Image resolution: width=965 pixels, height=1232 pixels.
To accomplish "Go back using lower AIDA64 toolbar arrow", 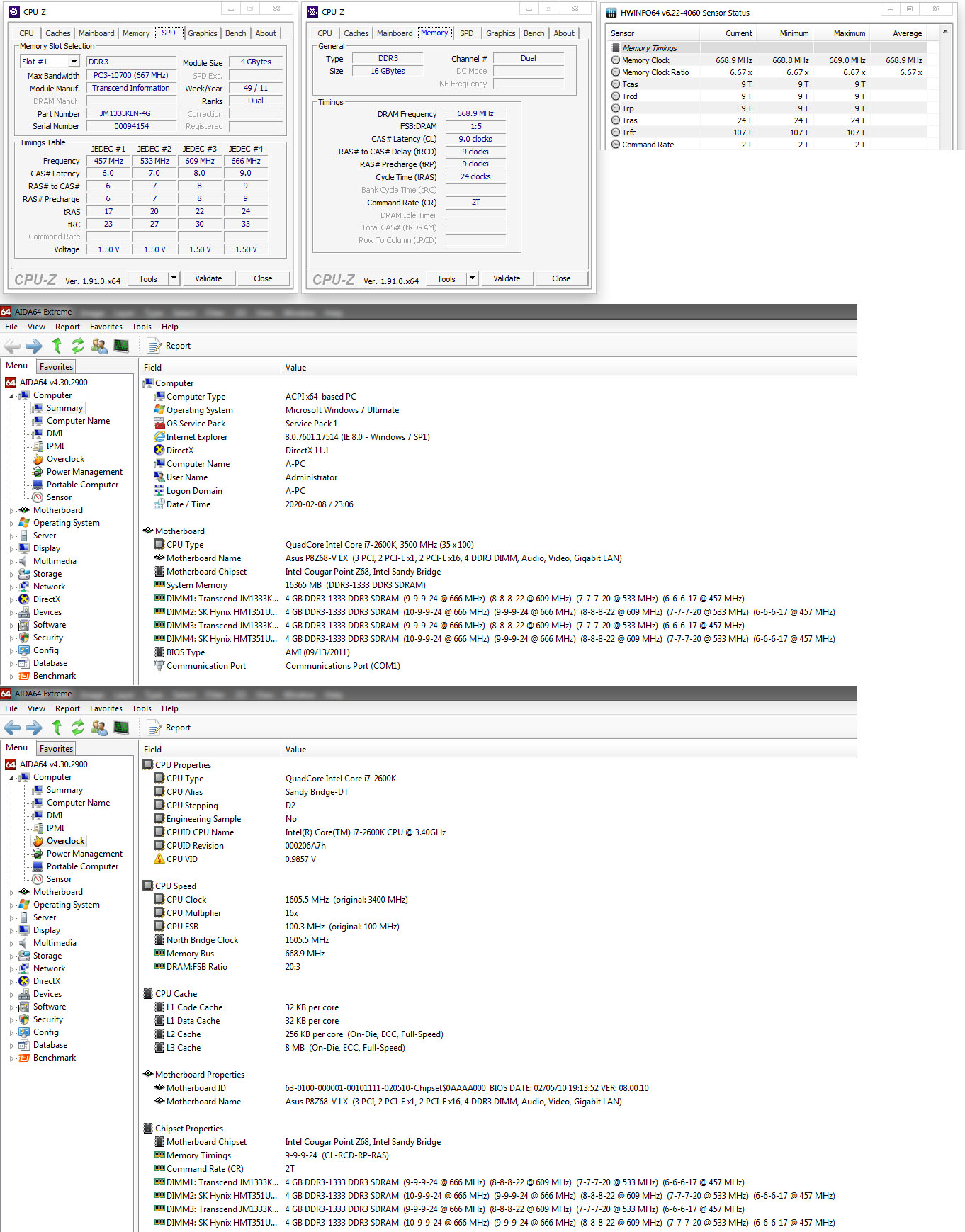I will click(12, 728).
